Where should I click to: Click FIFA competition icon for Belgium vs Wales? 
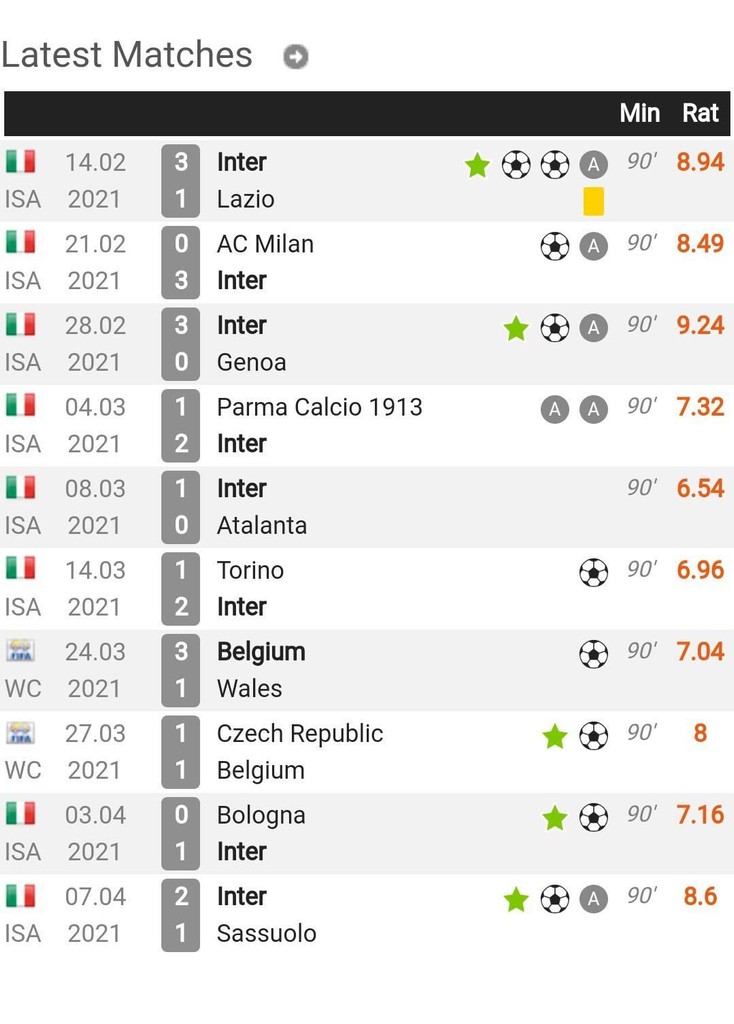(20, 651)
